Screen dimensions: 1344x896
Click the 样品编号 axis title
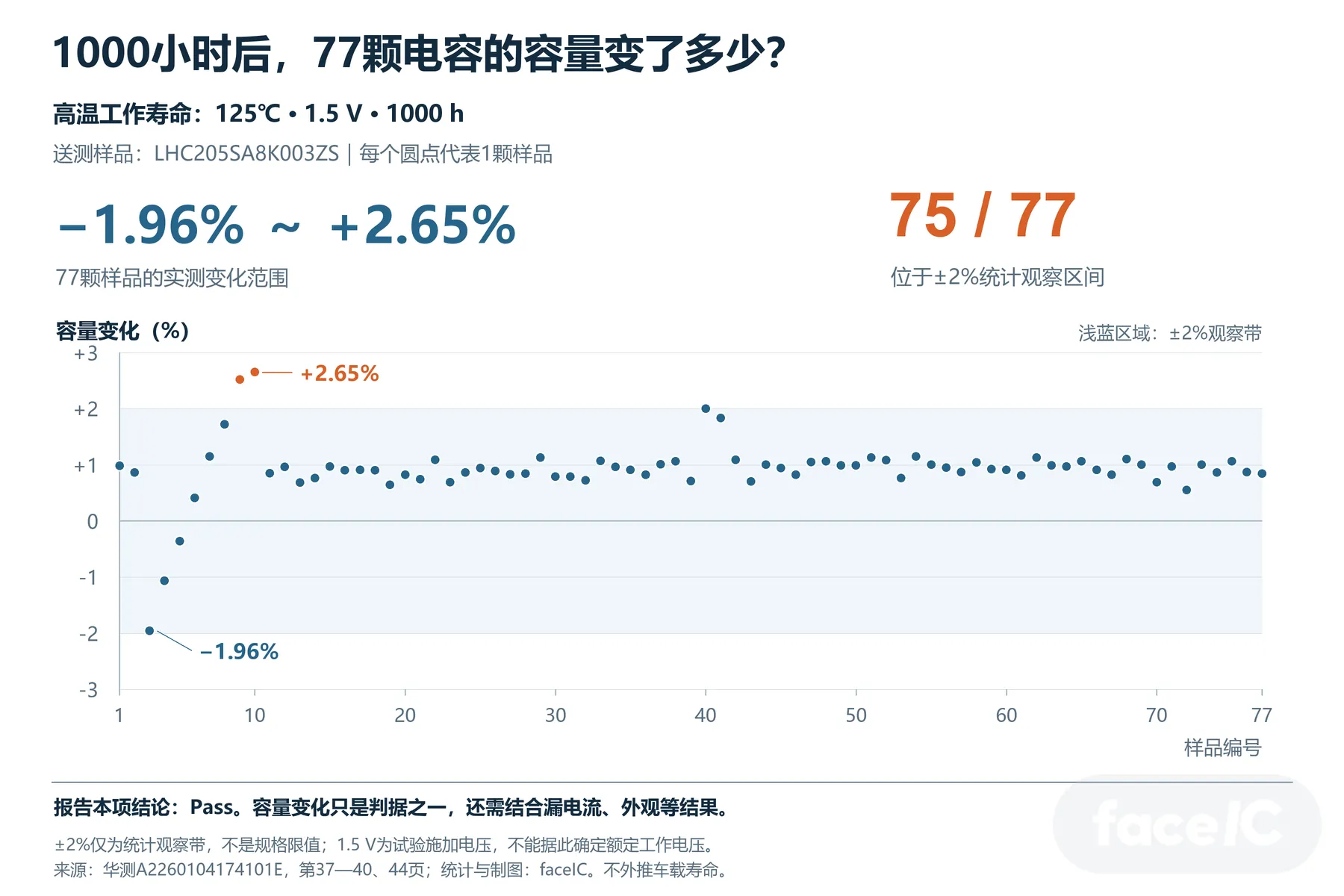(1222, 747)
